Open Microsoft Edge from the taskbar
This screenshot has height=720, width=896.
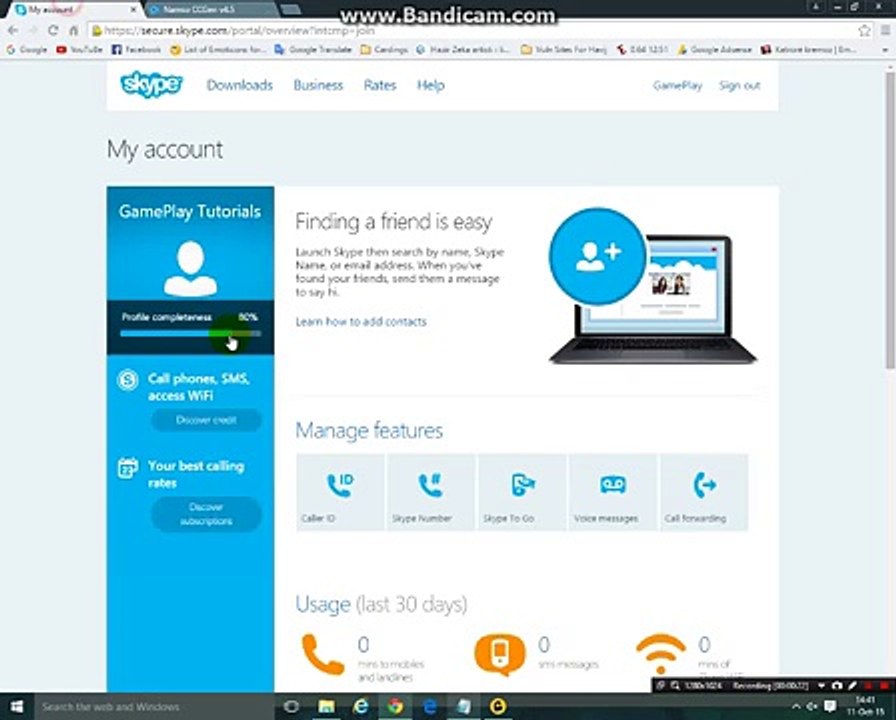coord(429,707)
